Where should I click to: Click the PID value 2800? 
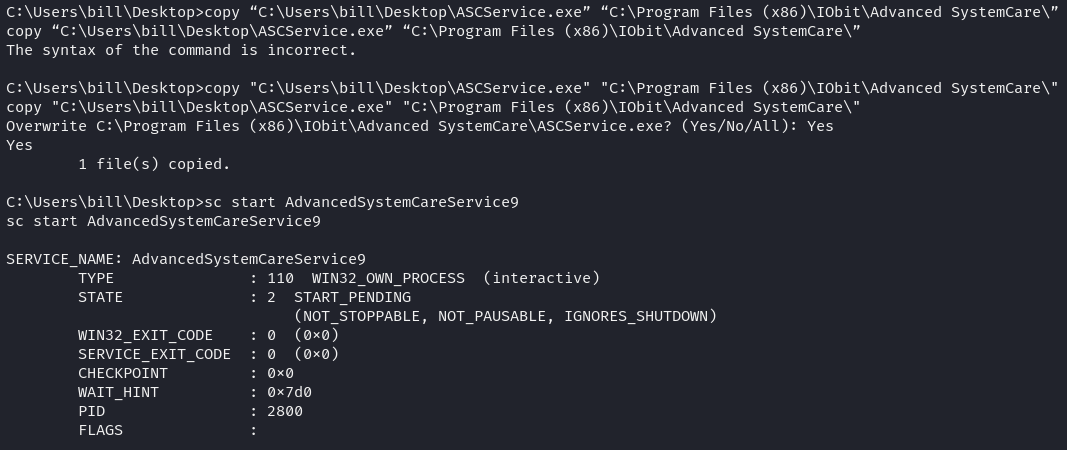[x=285, y=411]
